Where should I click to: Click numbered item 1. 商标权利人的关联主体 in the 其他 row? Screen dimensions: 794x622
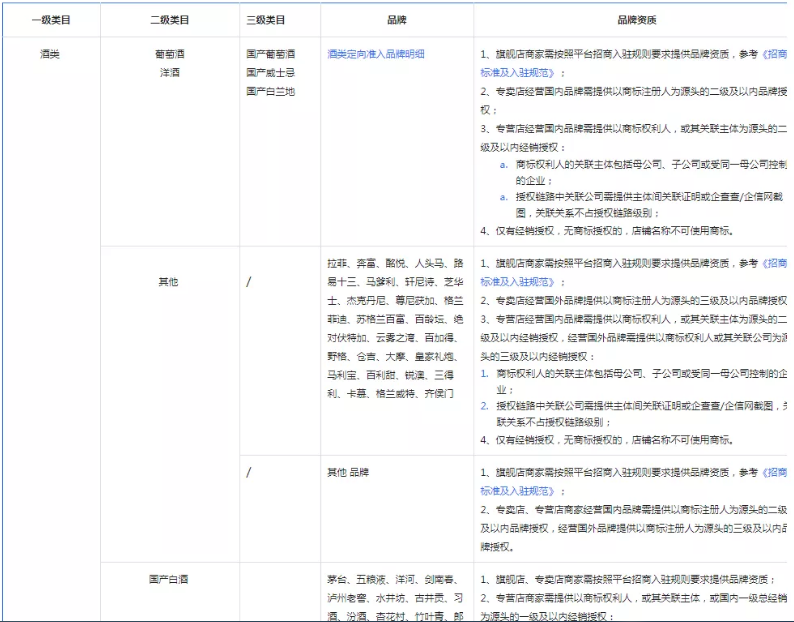tap(633, 373)
